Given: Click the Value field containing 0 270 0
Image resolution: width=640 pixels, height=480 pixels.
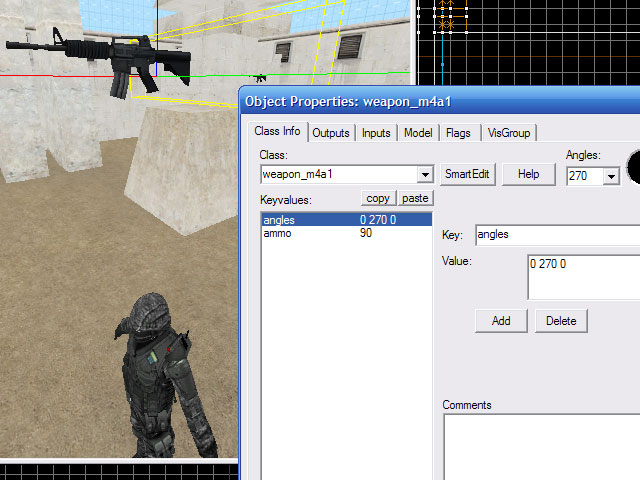Looking at the screenshot, I should pyautogui.click(x=584, y=278).
